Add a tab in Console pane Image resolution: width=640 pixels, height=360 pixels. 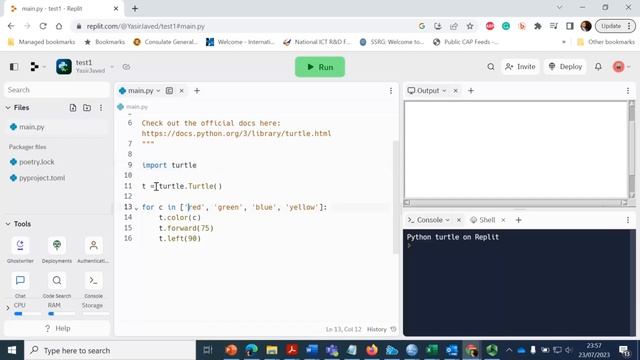click(518, 220)
